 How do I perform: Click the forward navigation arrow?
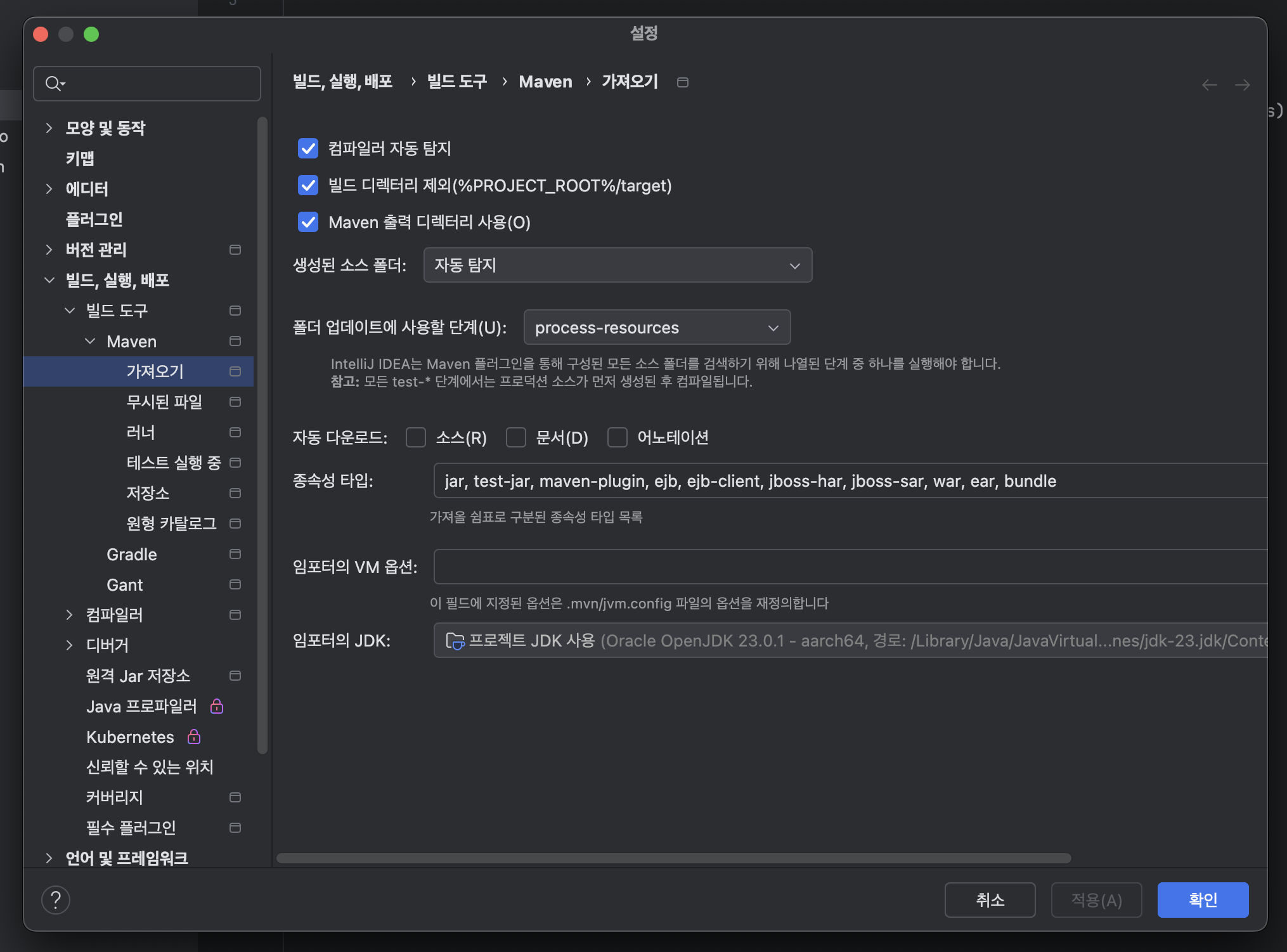click(x=1242, y=85)
